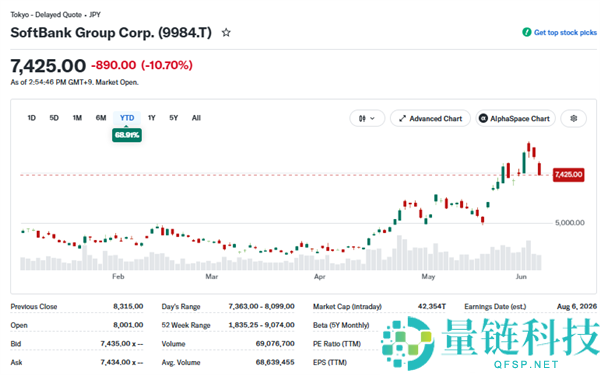Click the Day's Range value

coord(261,307)
